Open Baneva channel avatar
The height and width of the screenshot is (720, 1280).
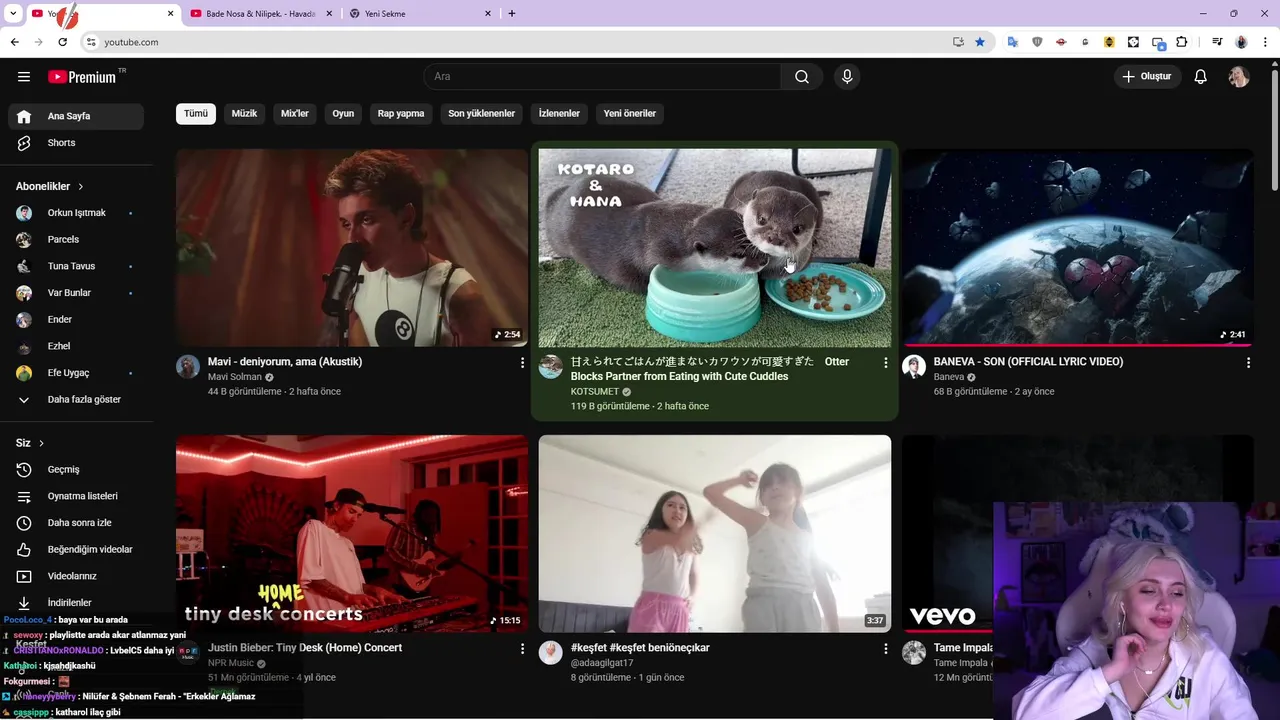tap(914, 367)
